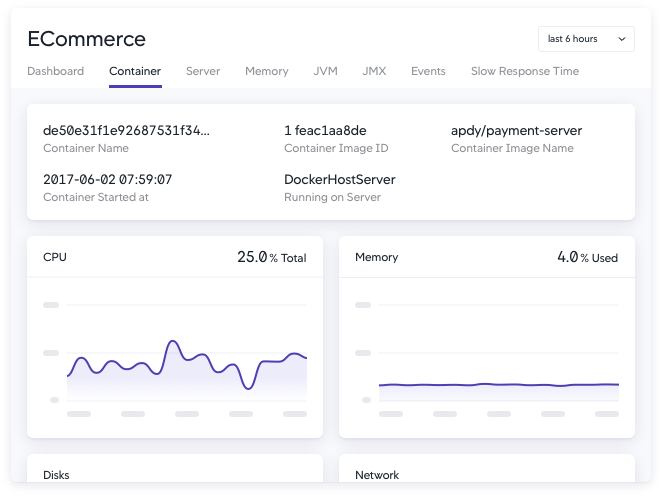
Task: Select the Container tab
Action: point(135,71)
